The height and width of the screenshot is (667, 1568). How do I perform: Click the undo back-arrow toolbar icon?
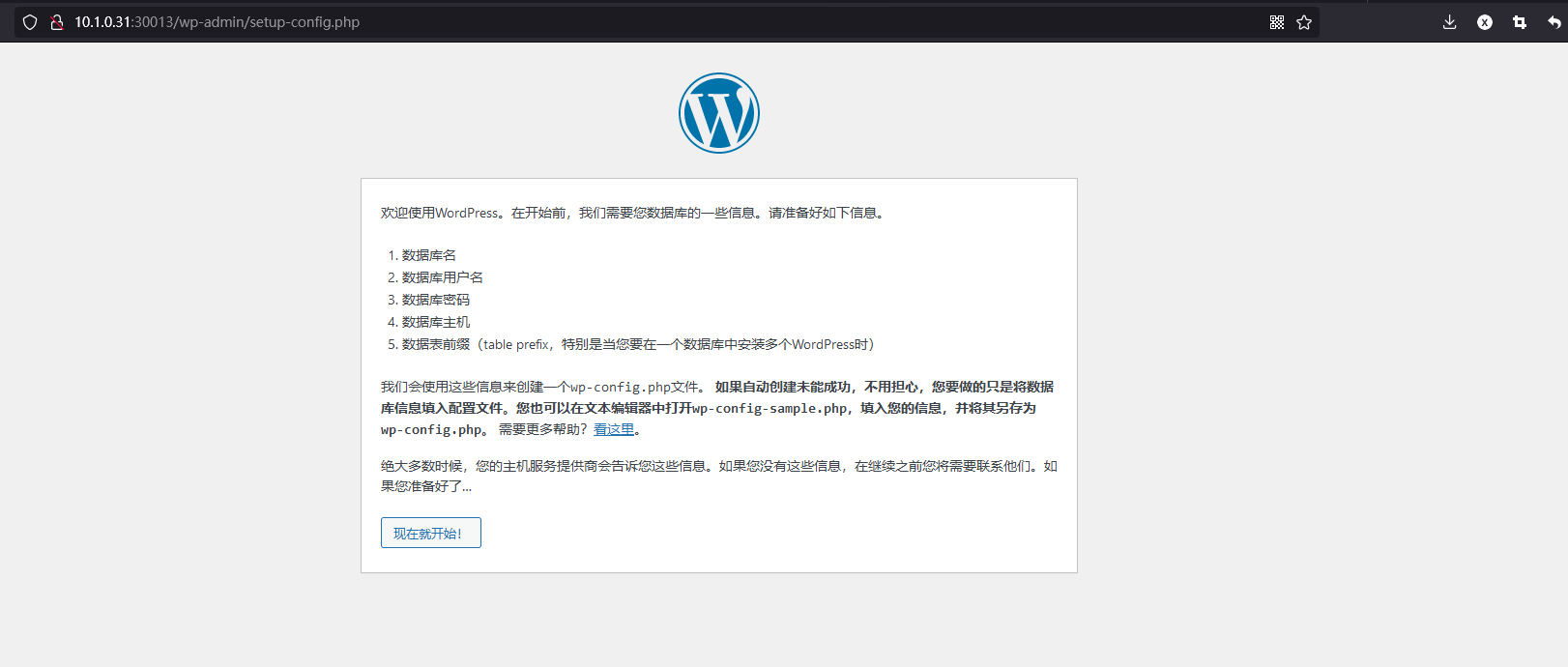(x=1553, y=22)
